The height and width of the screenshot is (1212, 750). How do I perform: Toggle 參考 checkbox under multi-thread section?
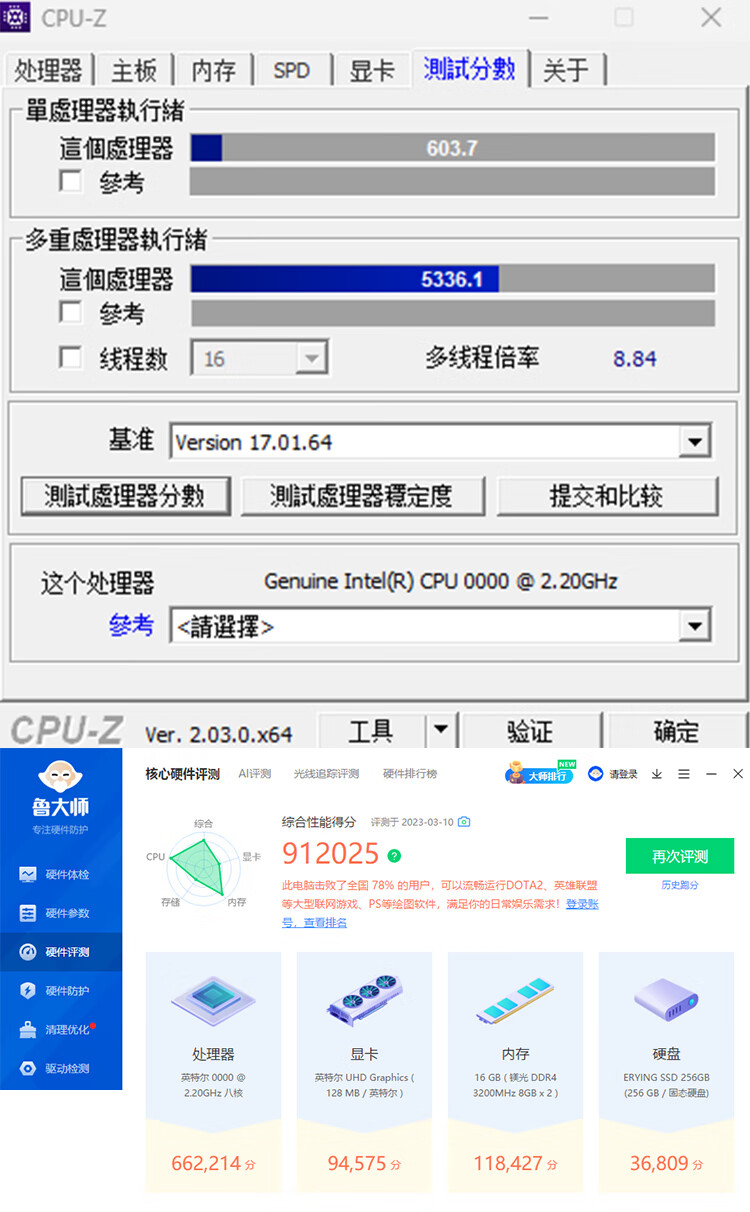(70, 312)
